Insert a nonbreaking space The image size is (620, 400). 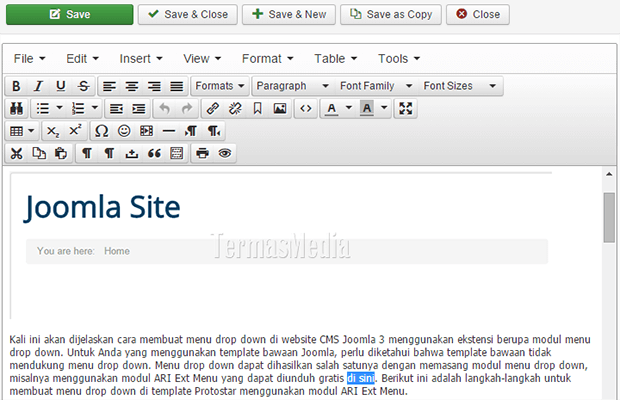(x=132, y=153)
